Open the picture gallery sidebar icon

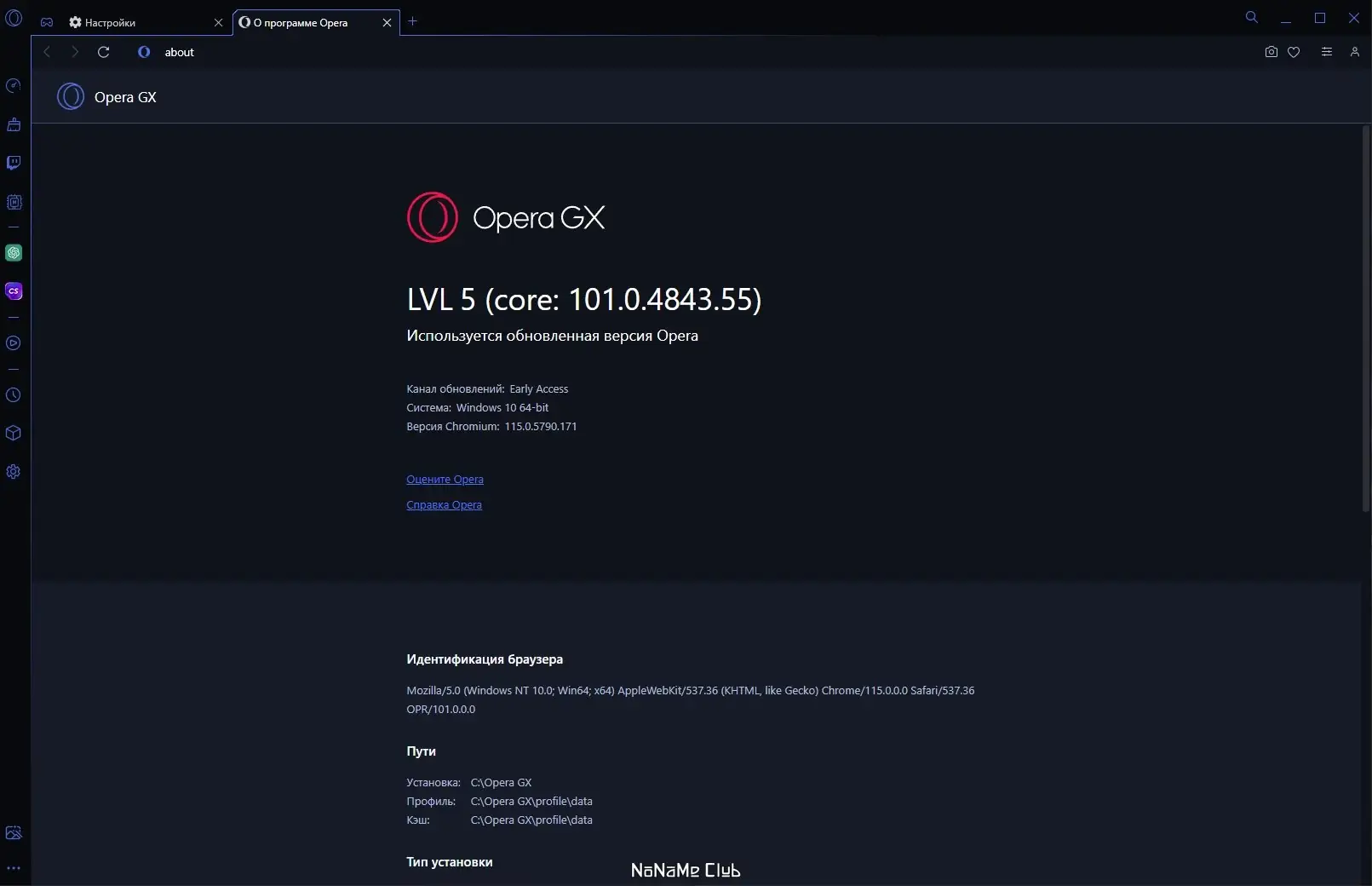14,833
